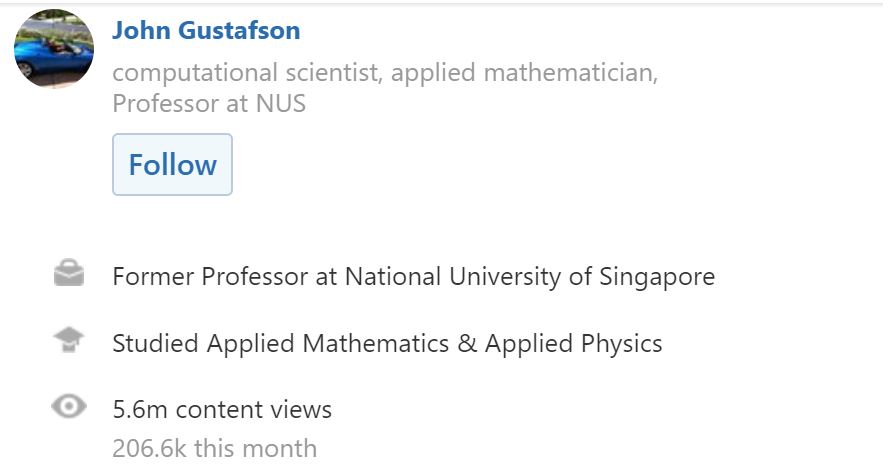Open John Gustafson's profile picture
The width and height of the screenshot is (883, 467).
[x=54, y=48]
